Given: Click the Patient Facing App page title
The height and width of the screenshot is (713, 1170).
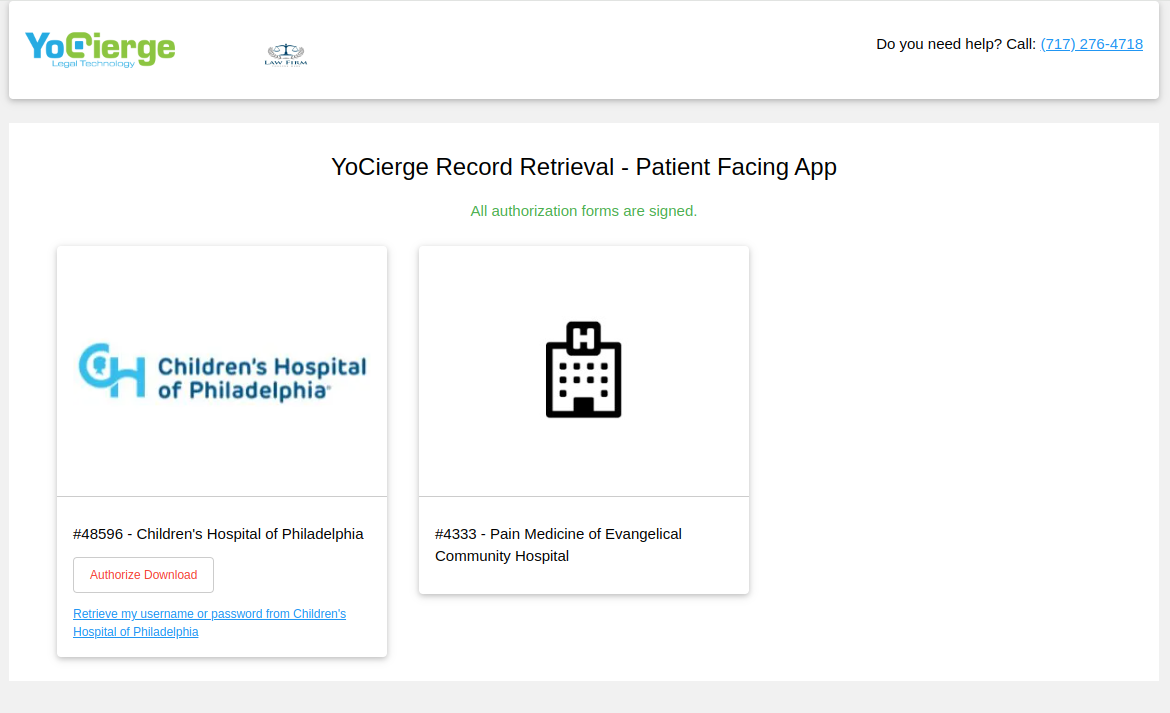Looking at the screenshot, I should (x=583, y=167).
